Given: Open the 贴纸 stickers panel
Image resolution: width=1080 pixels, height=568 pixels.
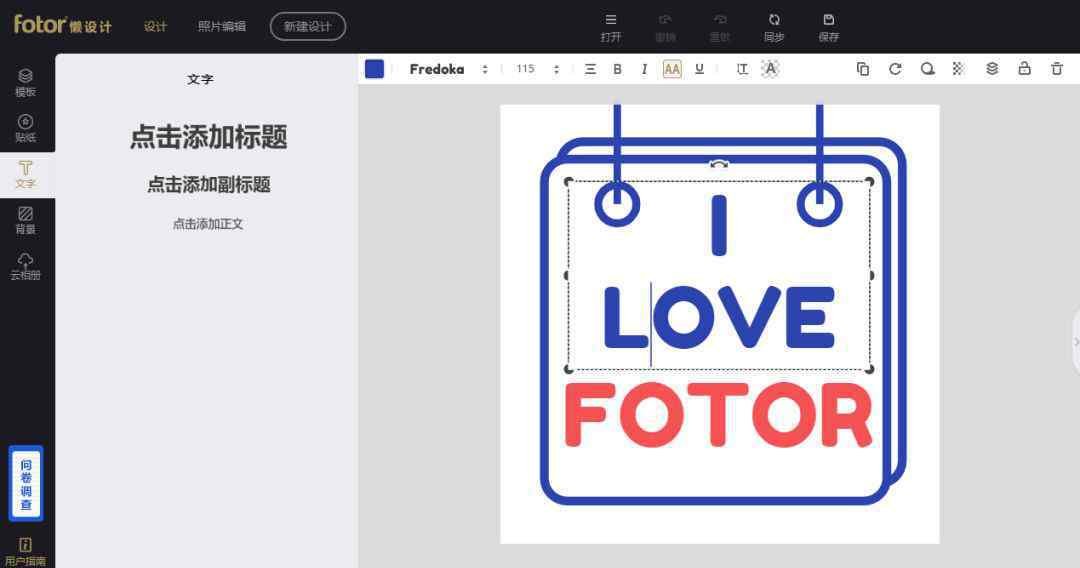Looking at the screenshot, I should point(25,129).
